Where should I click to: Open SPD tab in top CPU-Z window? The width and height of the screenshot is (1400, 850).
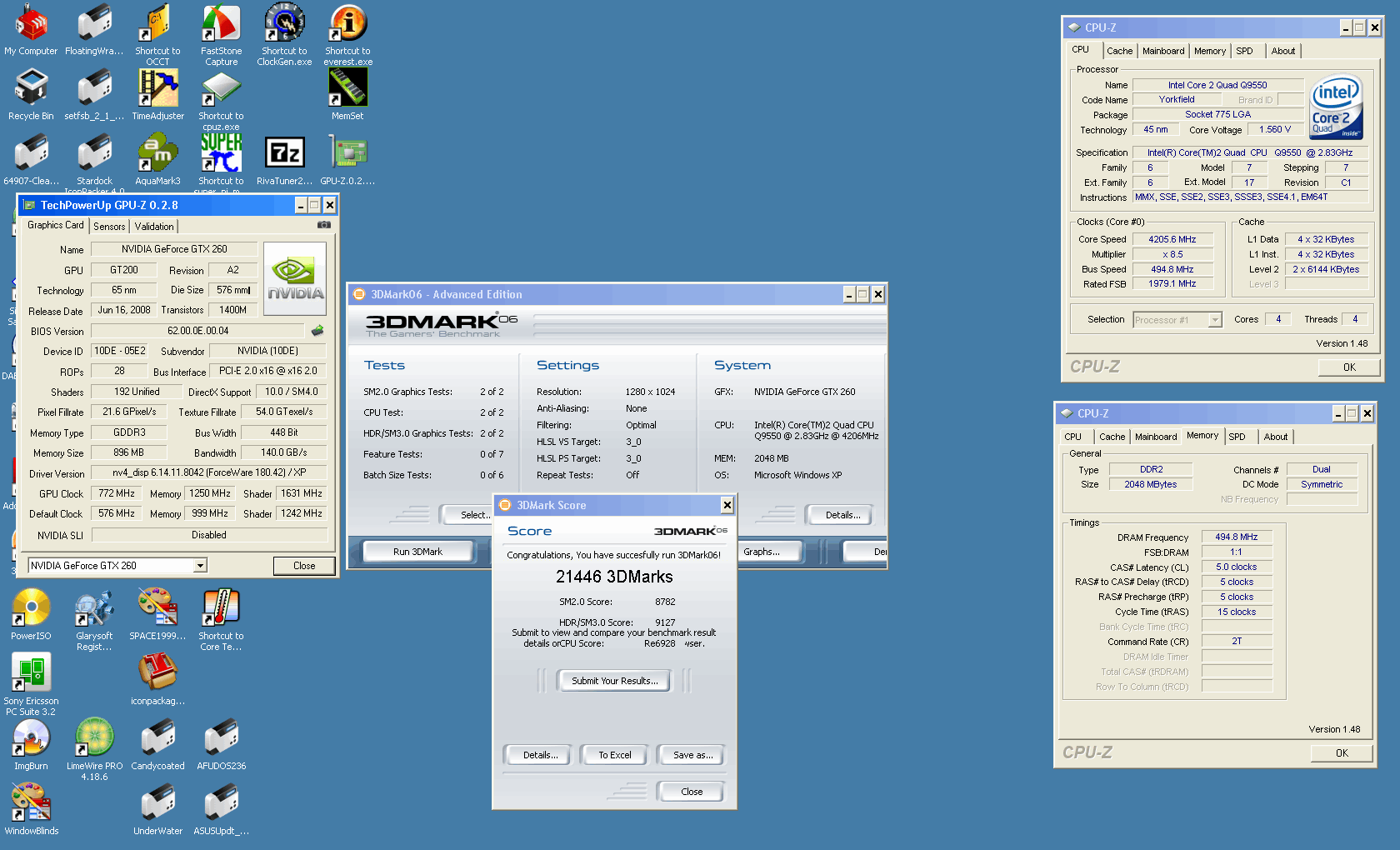(1244, 51)
